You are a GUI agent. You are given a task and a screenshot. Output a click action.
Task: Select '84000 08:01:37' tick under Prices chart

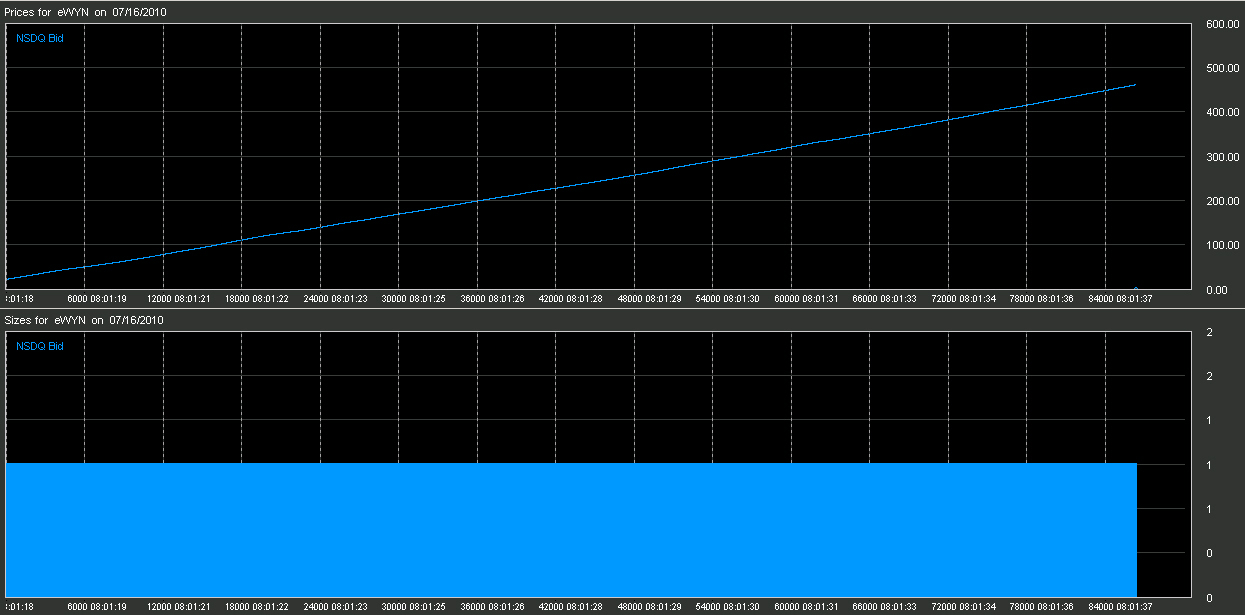(1120, 299)
